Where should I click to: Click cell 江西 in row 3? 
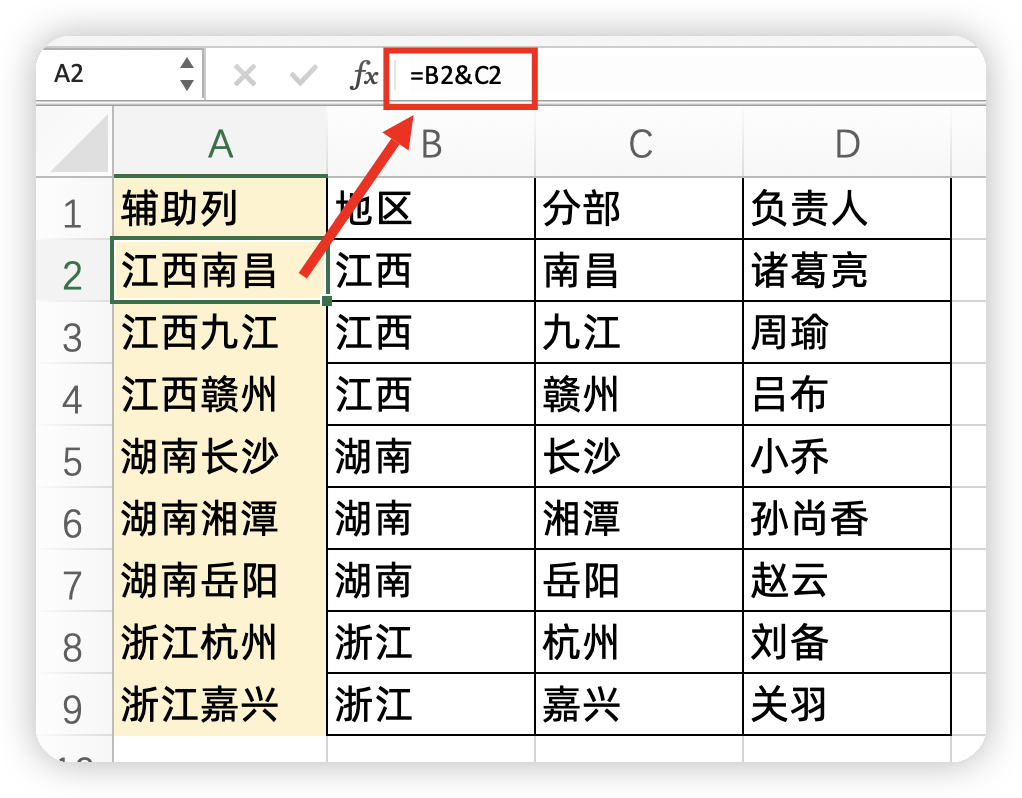click(x=431, y=332)
